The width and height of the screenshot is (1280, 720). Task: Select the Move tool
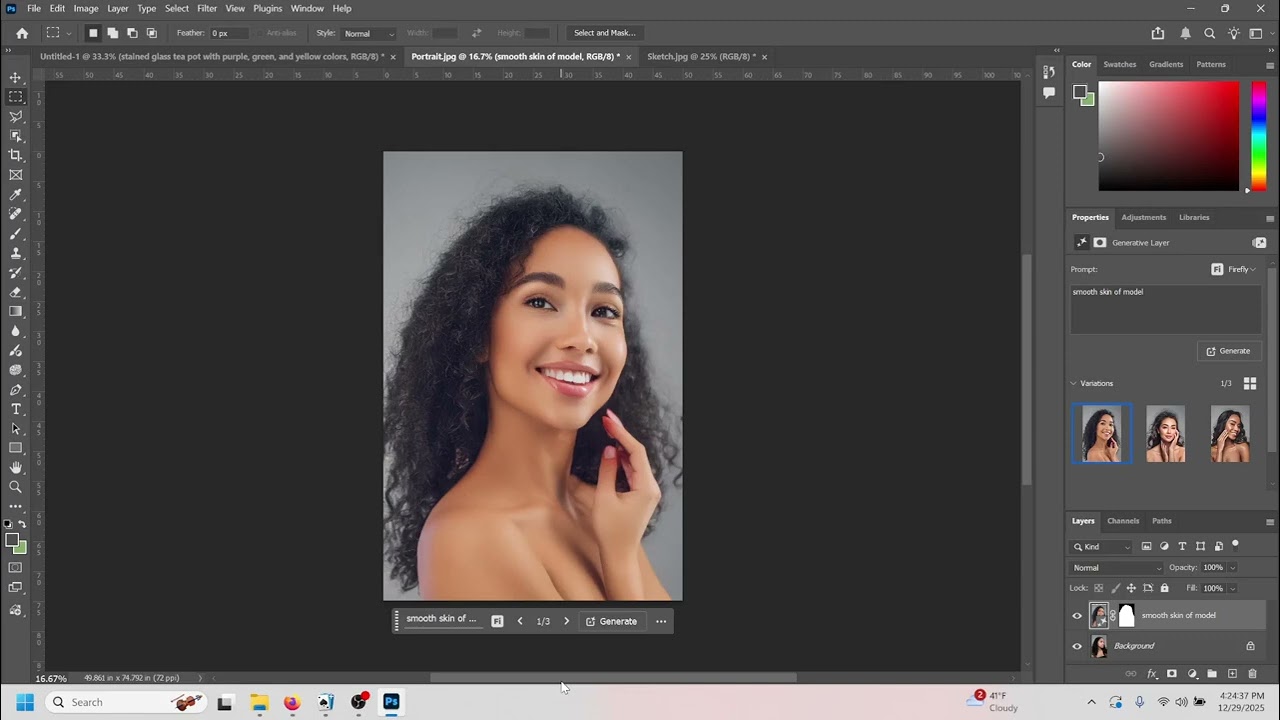coord(15,77)
